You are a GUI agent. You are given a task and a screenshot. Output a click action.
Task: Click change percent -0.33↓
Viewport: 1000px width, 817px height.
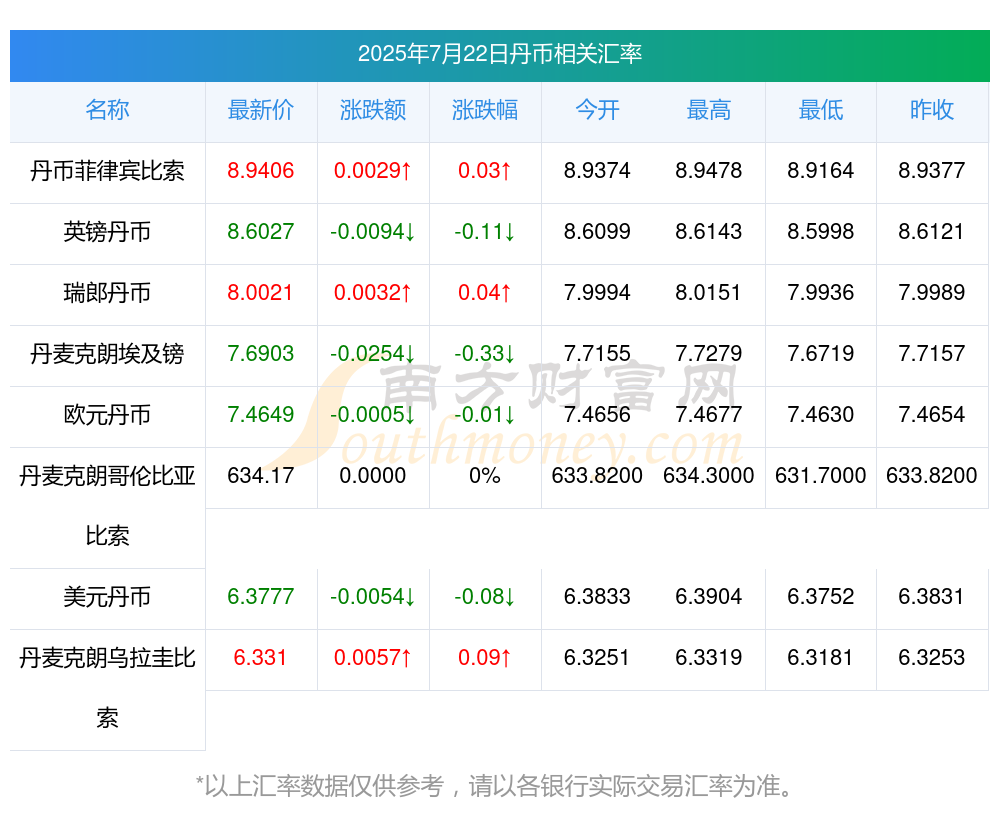pyautogui.click(x=485, y=353)
